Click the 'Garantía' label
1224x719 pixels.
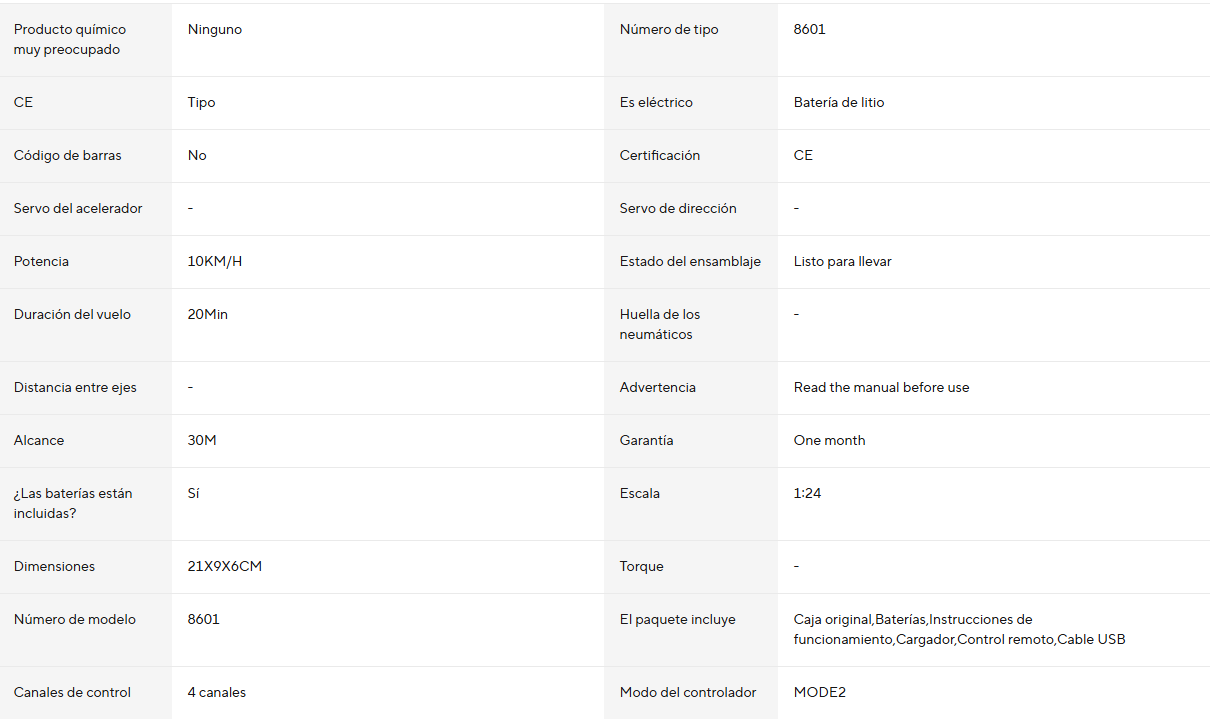646,441
